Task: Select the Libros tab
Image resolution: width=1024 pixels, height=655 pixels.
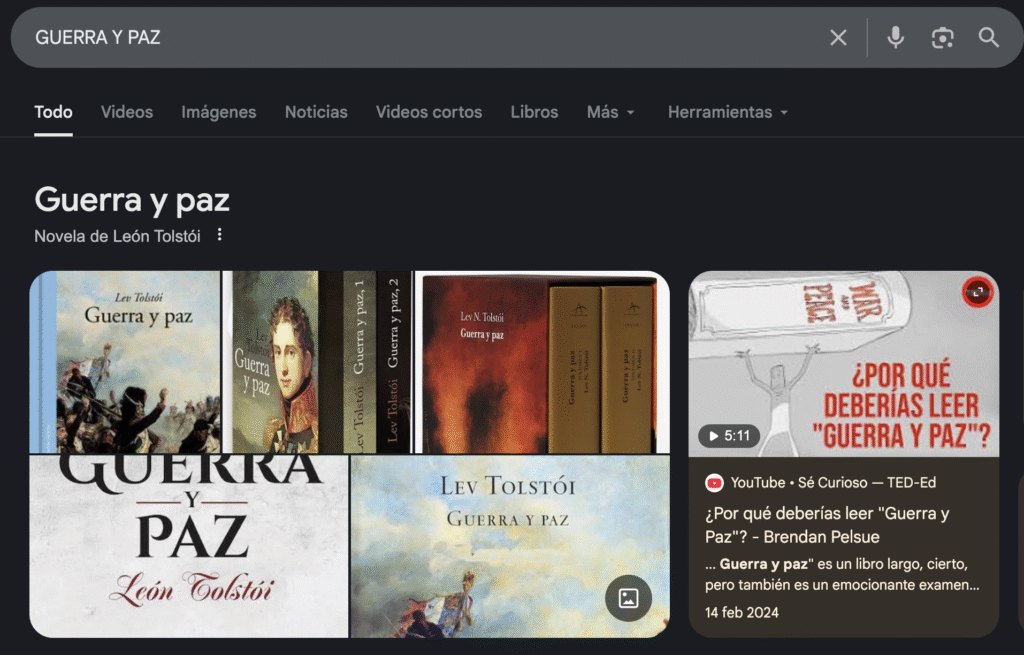Action: click(x=534, y=112)
